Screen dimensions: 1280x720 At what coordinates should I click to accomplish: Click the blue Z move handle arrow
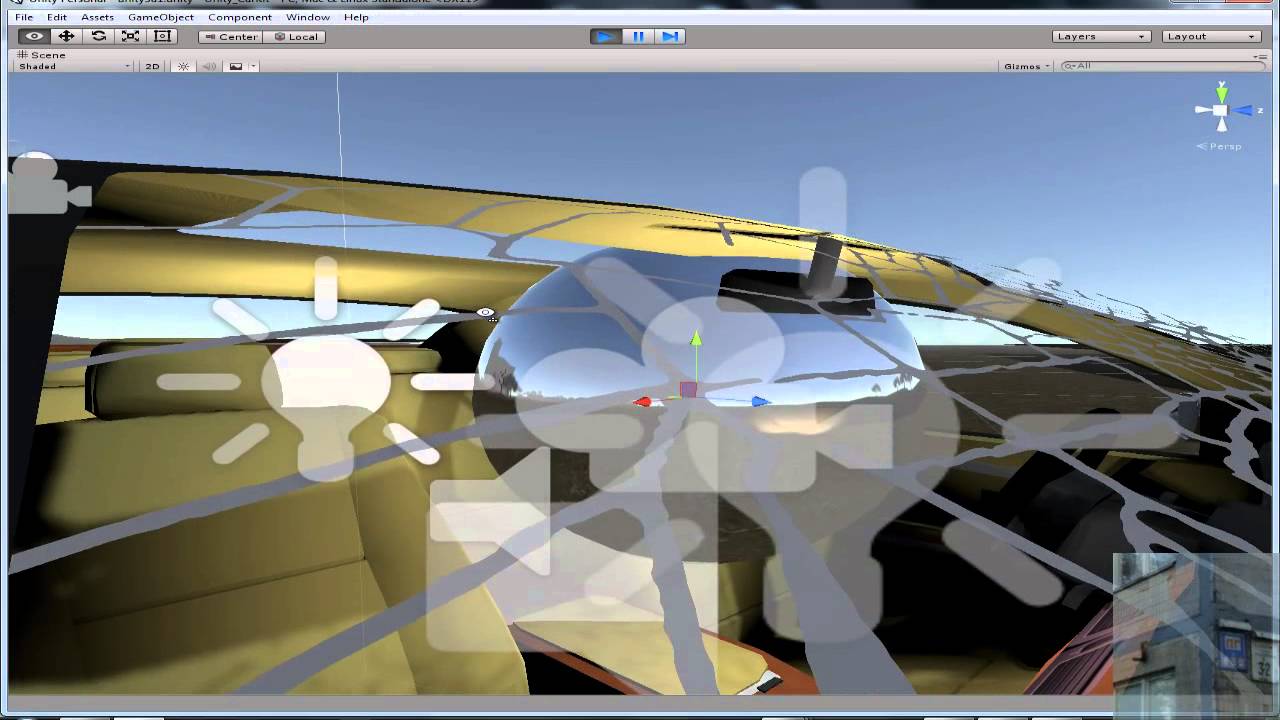point(760,402)
